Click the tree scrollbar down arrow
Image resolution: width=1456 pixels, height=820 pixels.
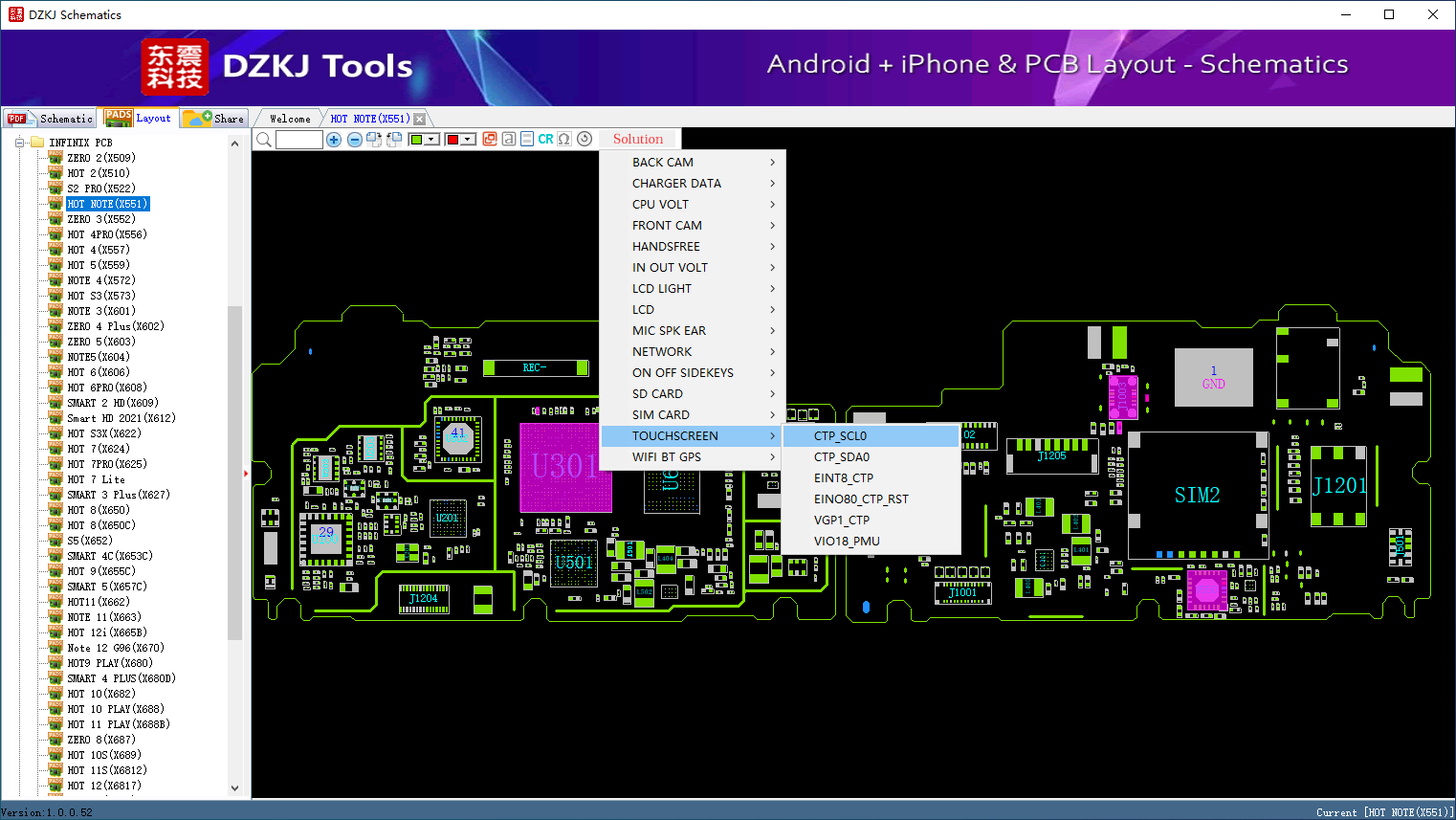click(235, 788)
